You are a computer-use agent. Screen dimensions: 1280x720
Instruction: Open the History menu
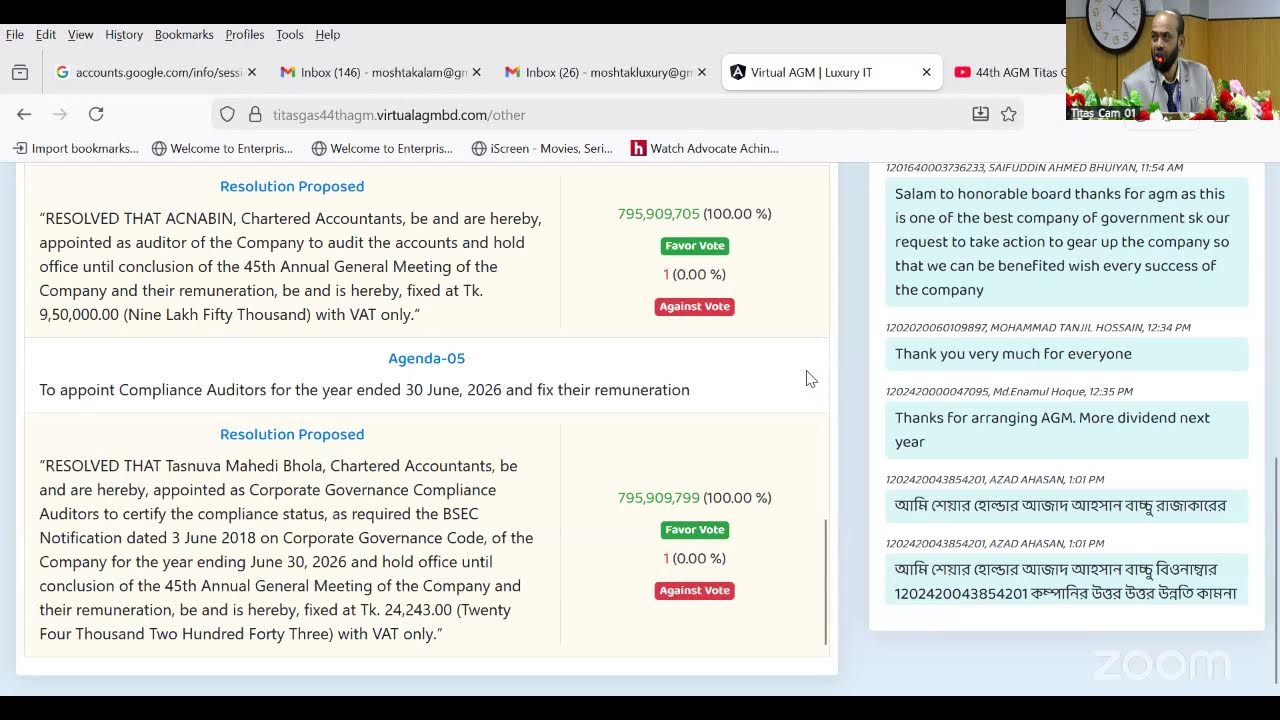click(x=124, y=34)
